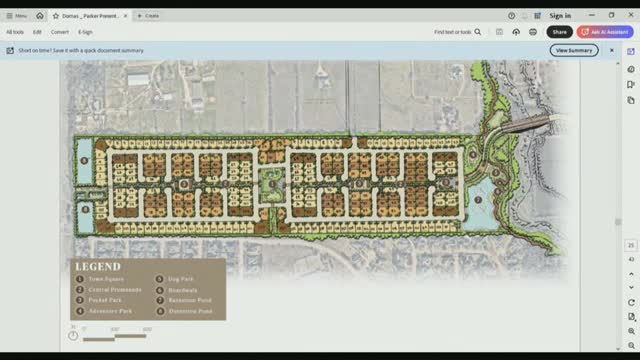Click the cloud upload icon
This screenshot has height=360, width=640.
tap(516, 32)
